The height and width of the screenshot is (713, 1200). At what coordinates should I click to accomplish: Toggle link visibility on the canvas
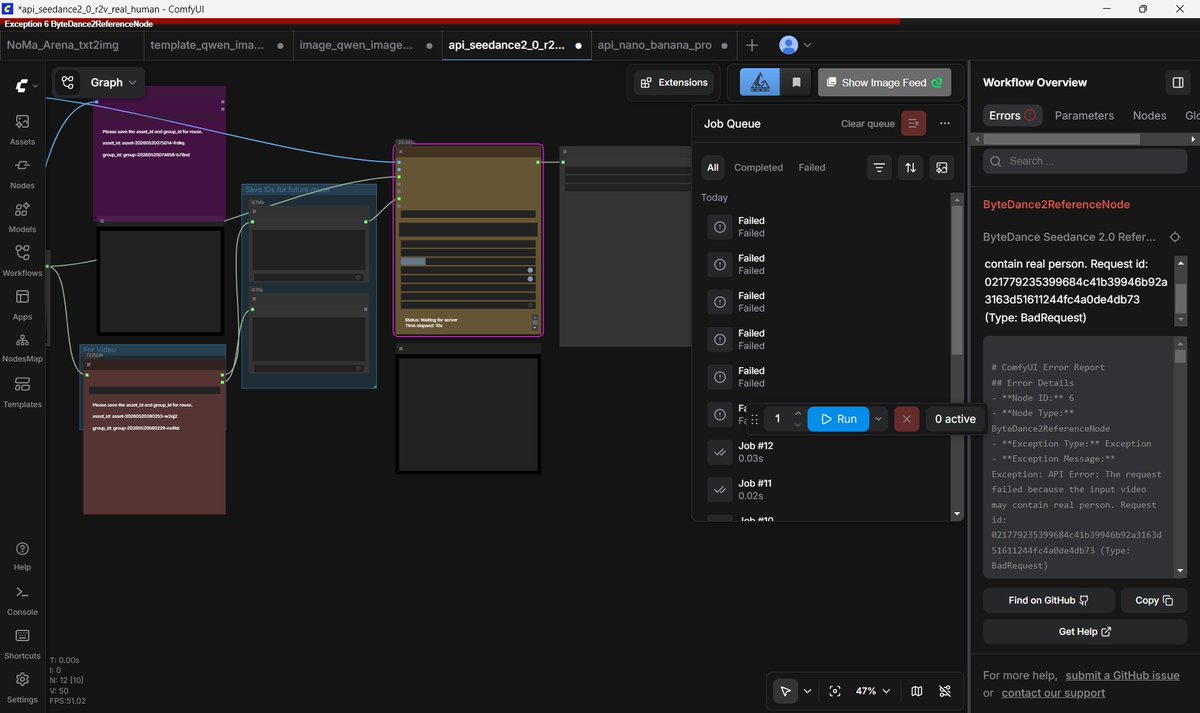[x=945, y=691]
